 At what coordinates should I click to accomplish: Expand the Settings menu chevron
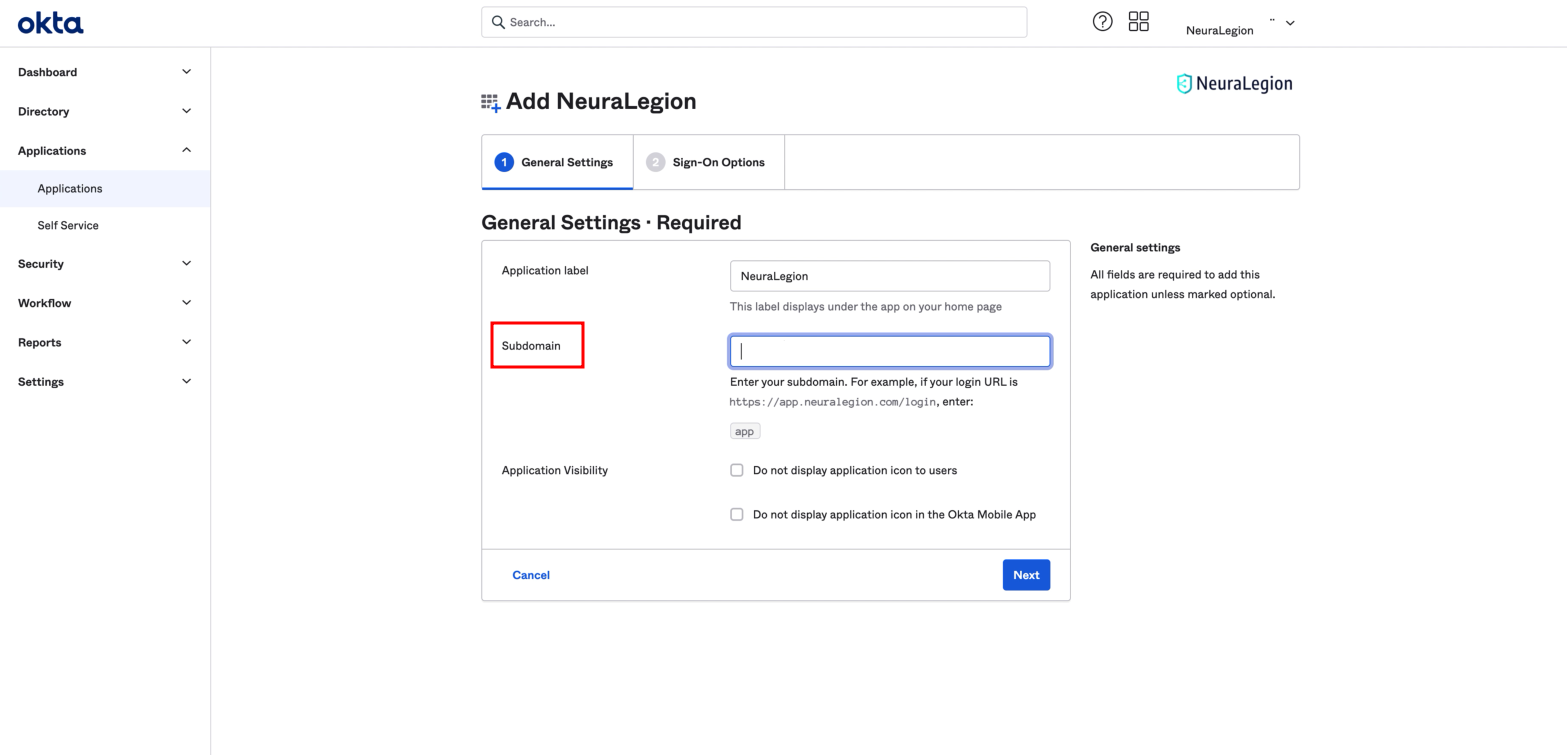tap(186, 381)
